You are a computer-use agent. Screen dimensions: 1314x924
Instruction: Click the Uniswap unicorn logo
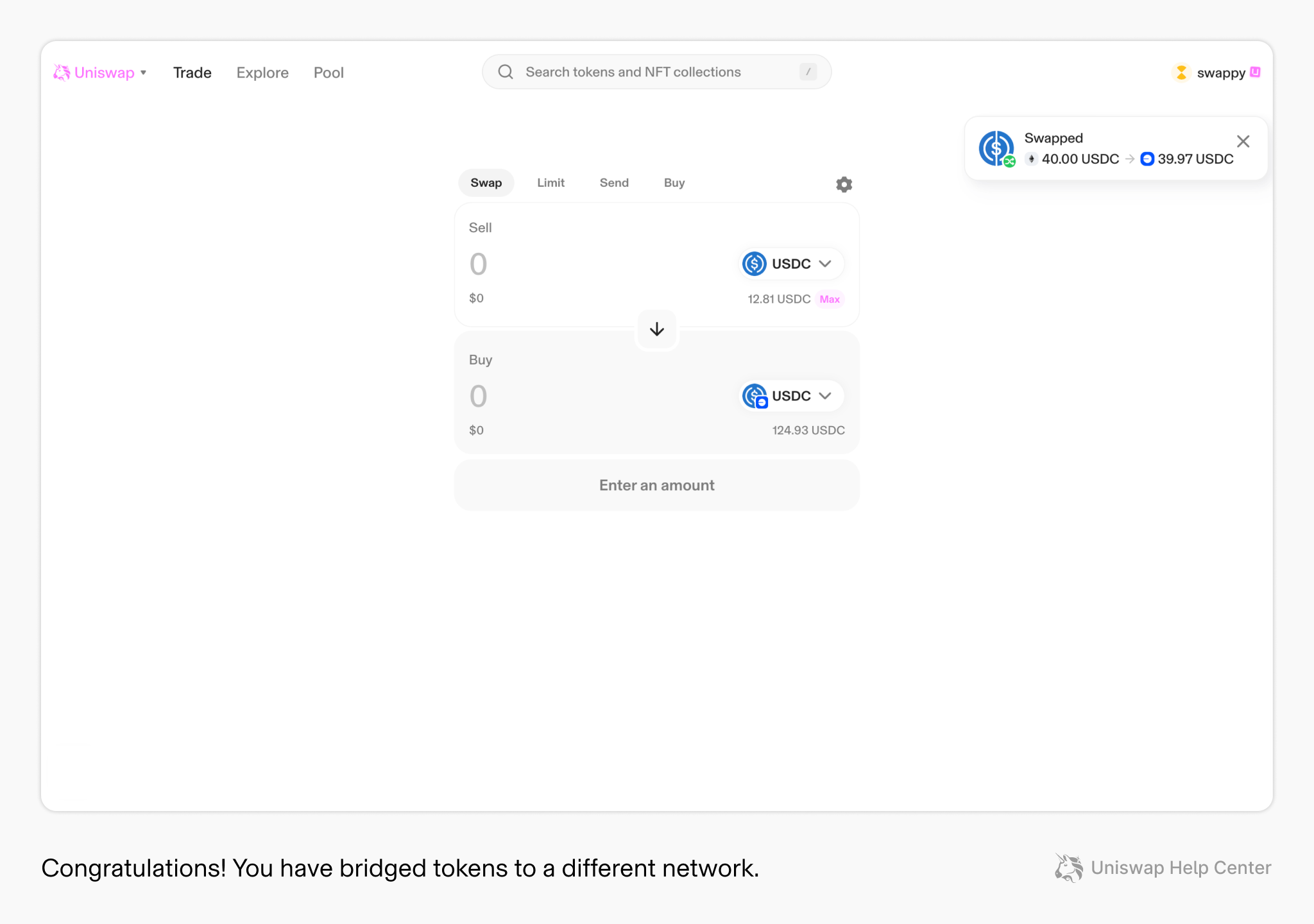(62, 73)
